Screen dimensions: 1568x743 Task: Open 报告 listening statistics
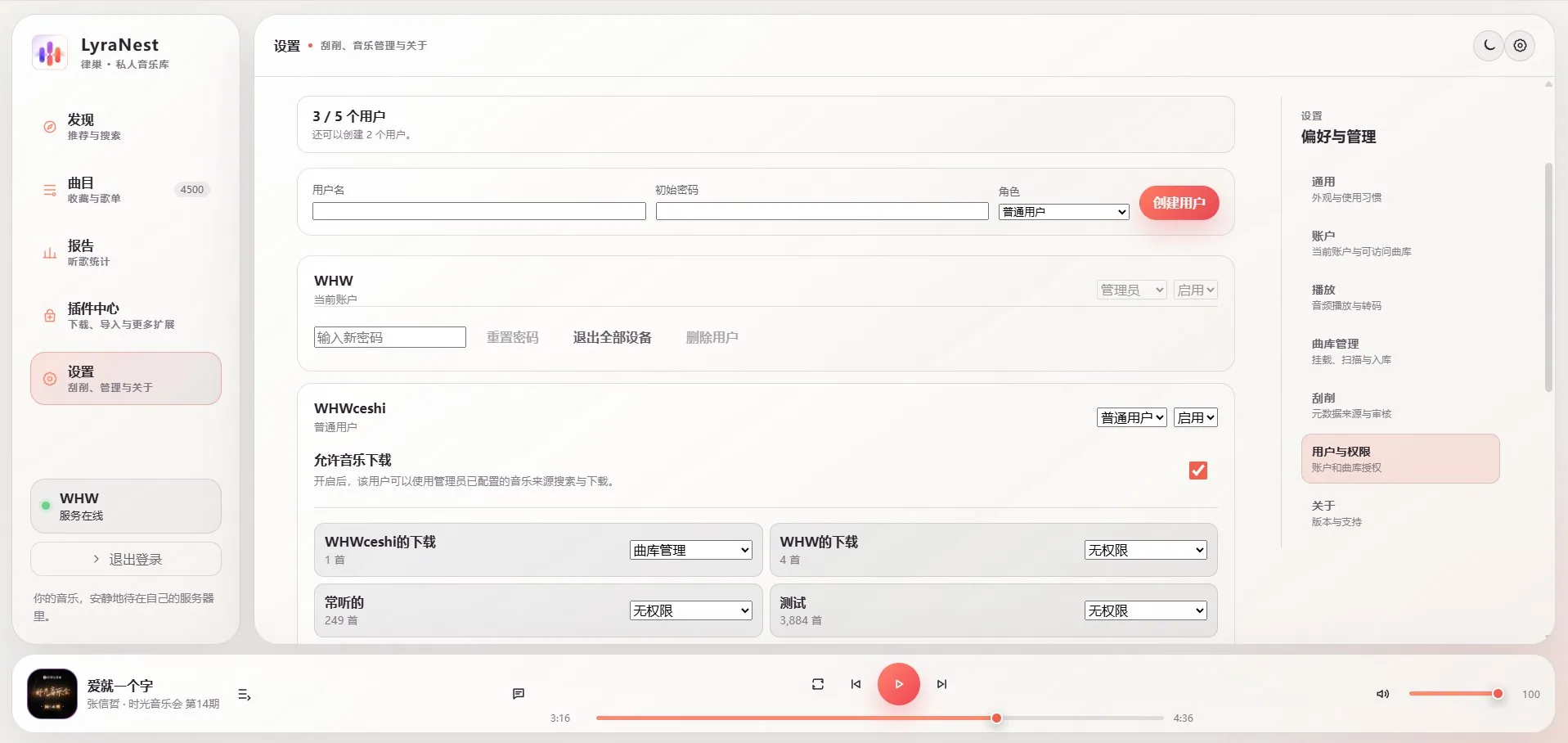click(126, 253)
